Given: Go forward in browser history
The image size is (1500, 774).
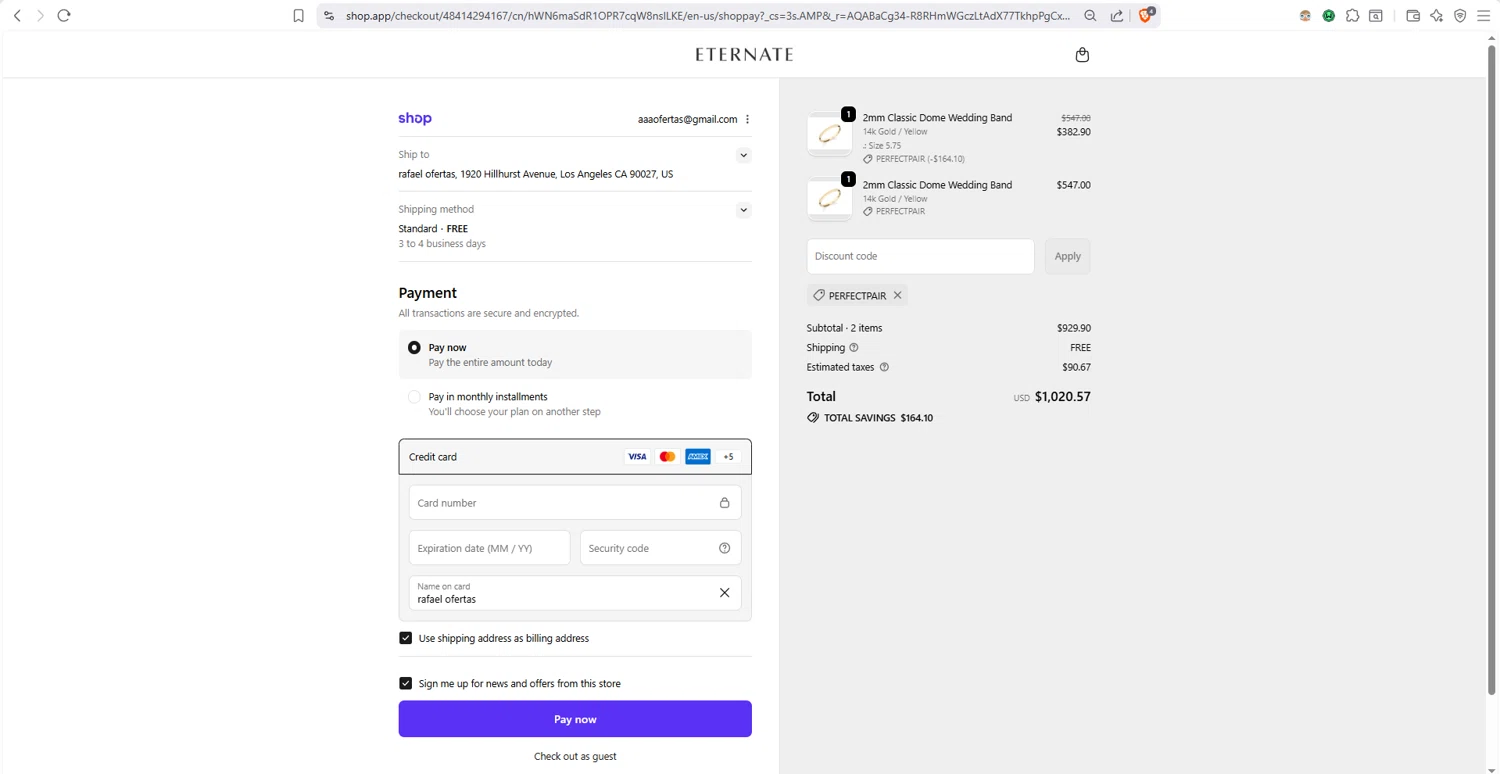Looking at the screenshot, I should (x=40, y=16).
